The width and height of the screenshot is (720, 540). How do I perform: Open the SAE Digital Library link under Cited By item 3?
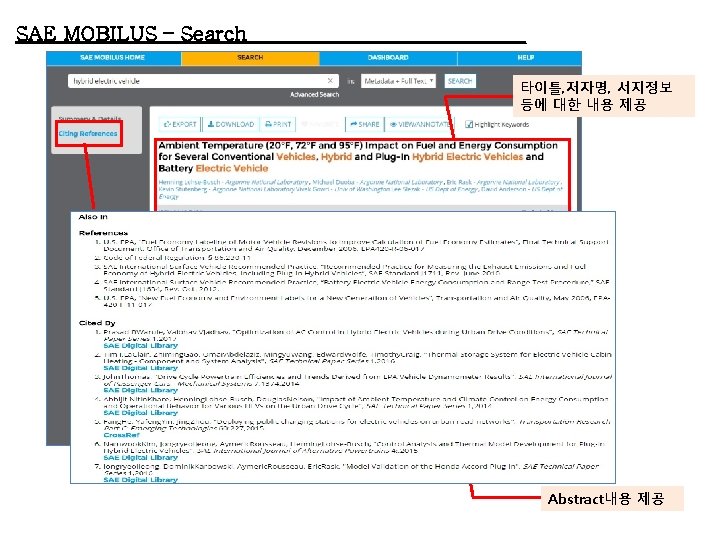coord(141,390)
